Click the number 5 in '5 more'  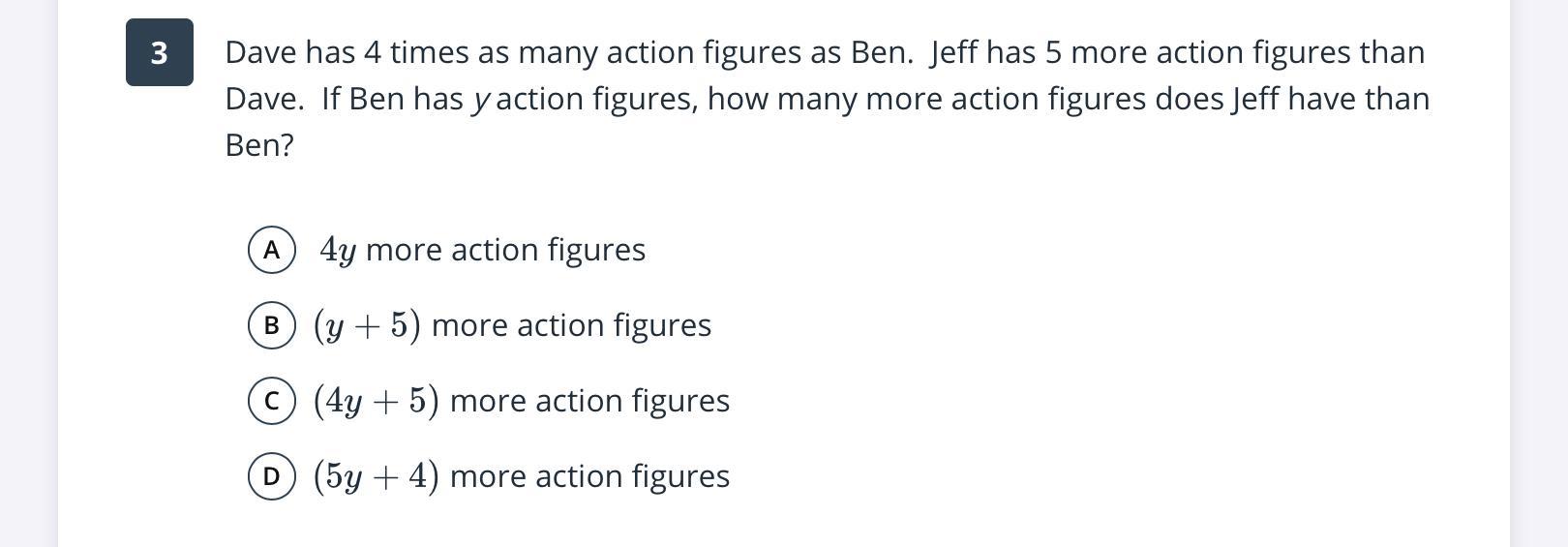1053,52
